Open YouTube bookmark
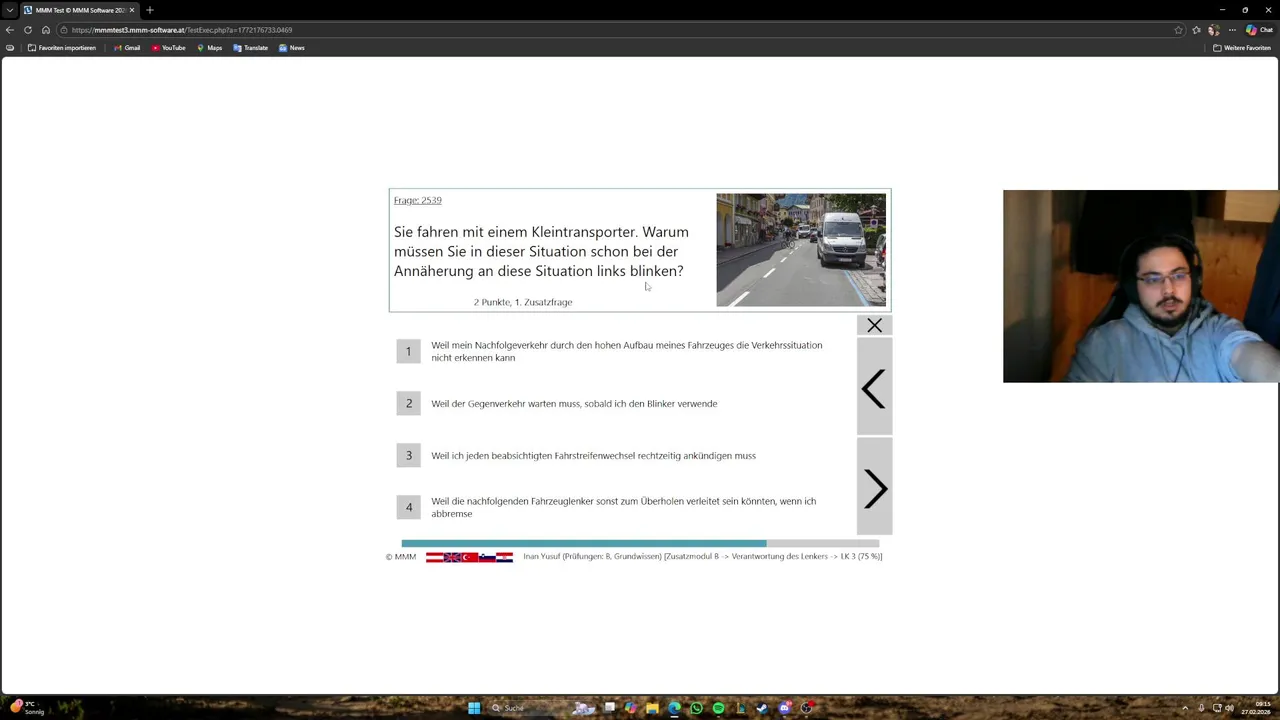Image resolution: width=1280 pixels, height=720 pixels. point(169,48)
